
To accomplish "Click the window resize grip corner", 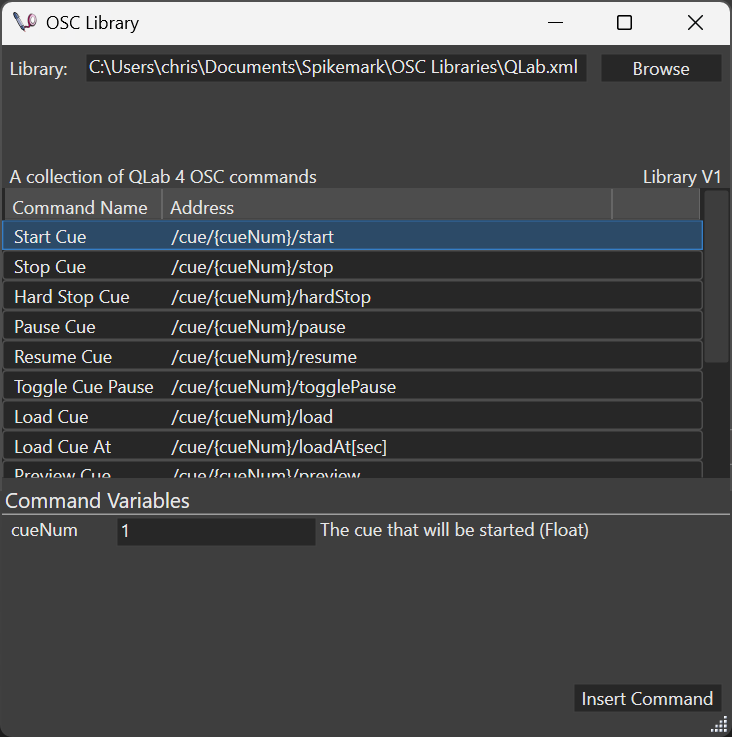I will [719, 724].
